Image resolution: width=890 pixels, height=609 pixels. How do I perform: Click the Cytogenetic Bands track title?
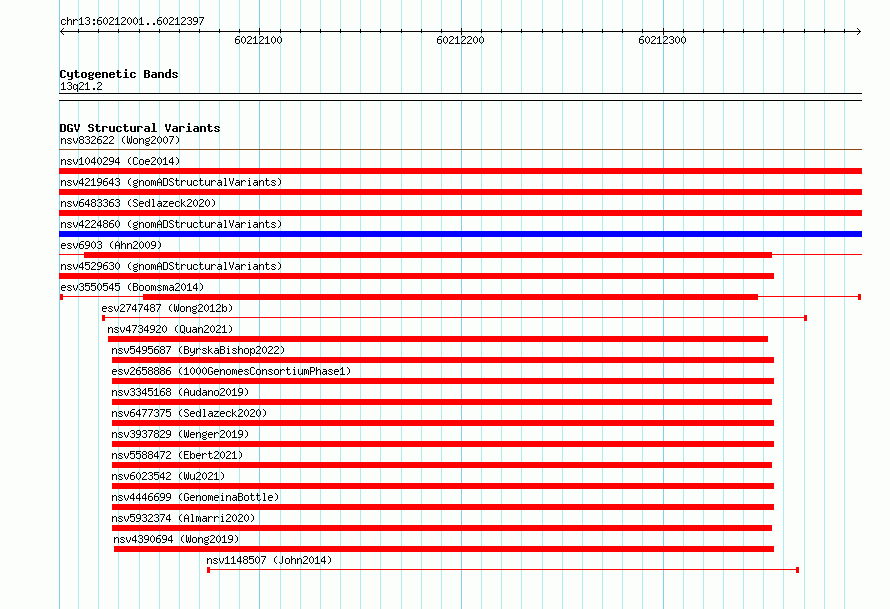click(119, 74)
